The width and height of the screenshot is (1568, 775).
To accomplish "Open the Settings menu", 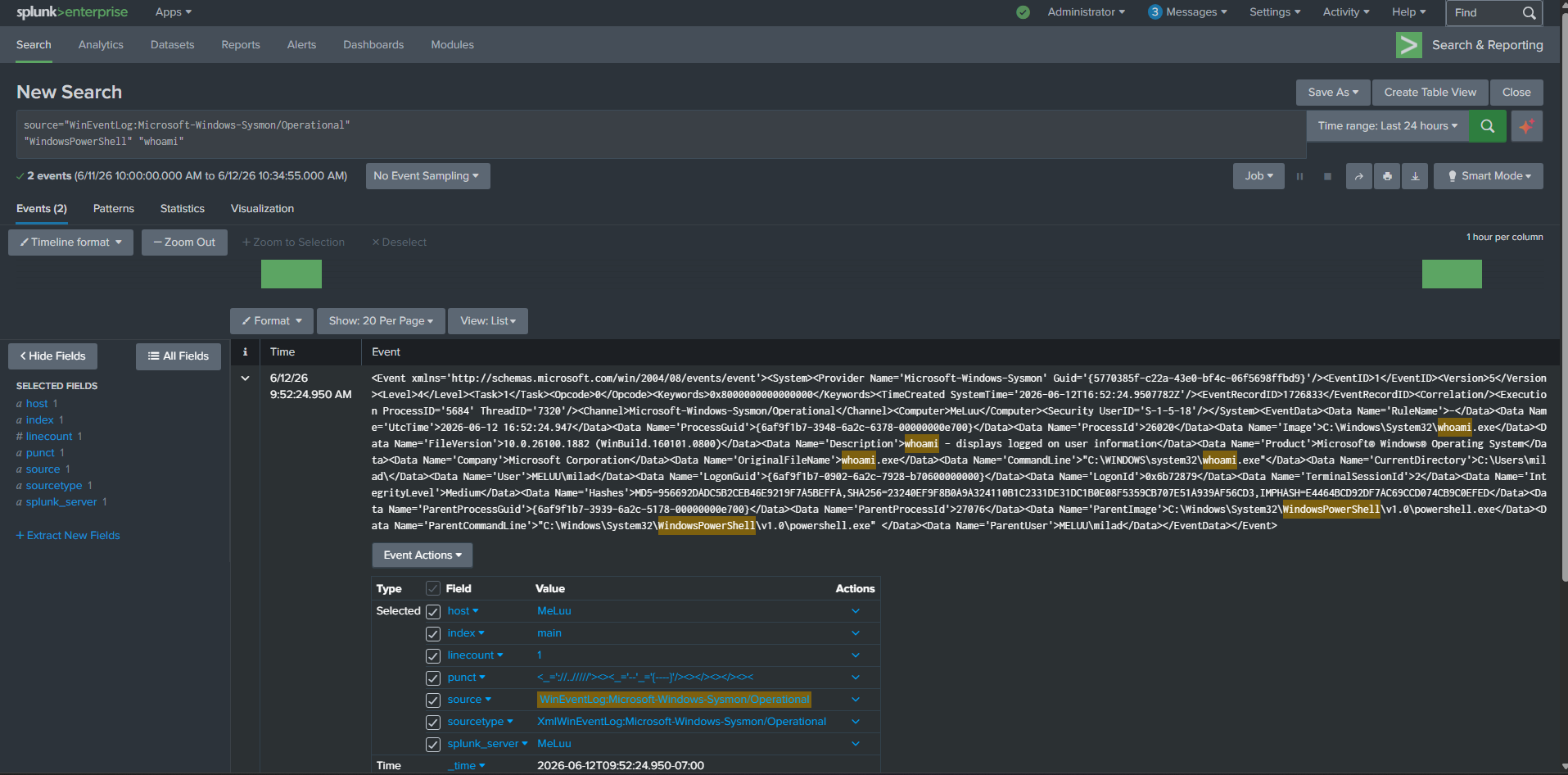I will pyautogui.click(x=1275, y=12).
